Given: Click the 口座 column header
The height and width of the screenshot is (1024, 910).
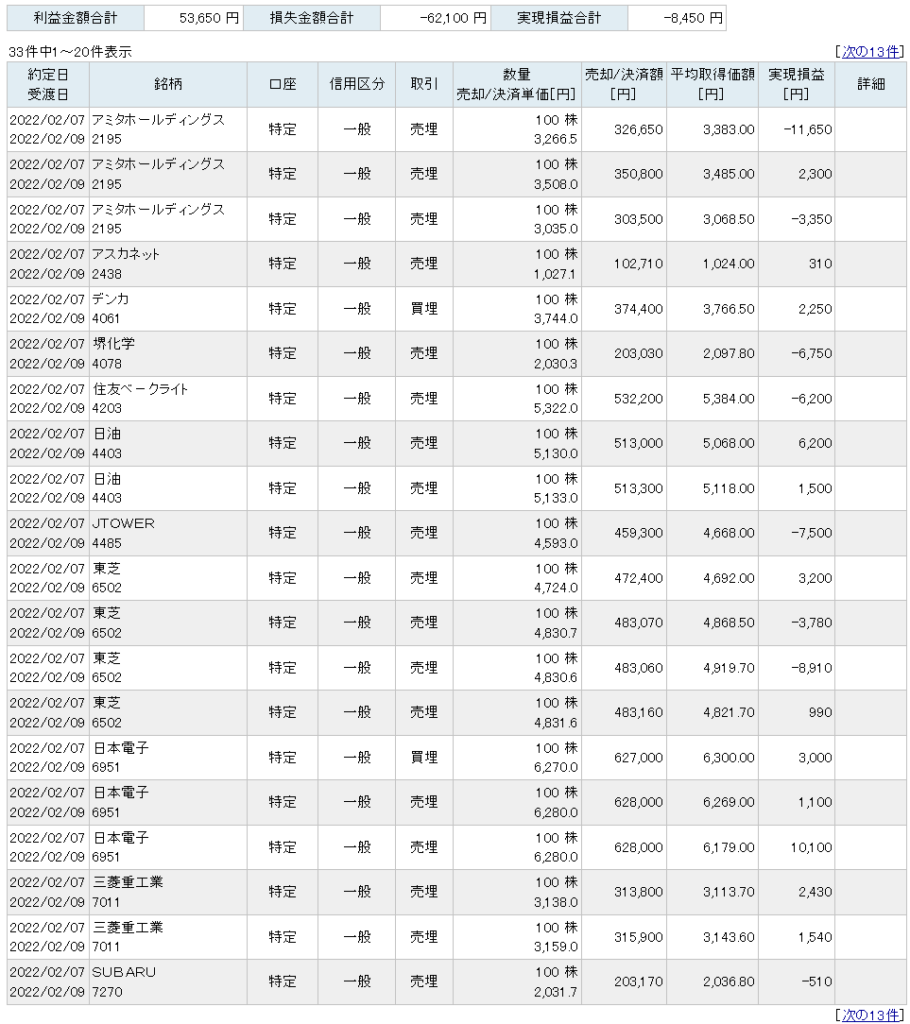Looking at the screenshot, I should (282, 84).
